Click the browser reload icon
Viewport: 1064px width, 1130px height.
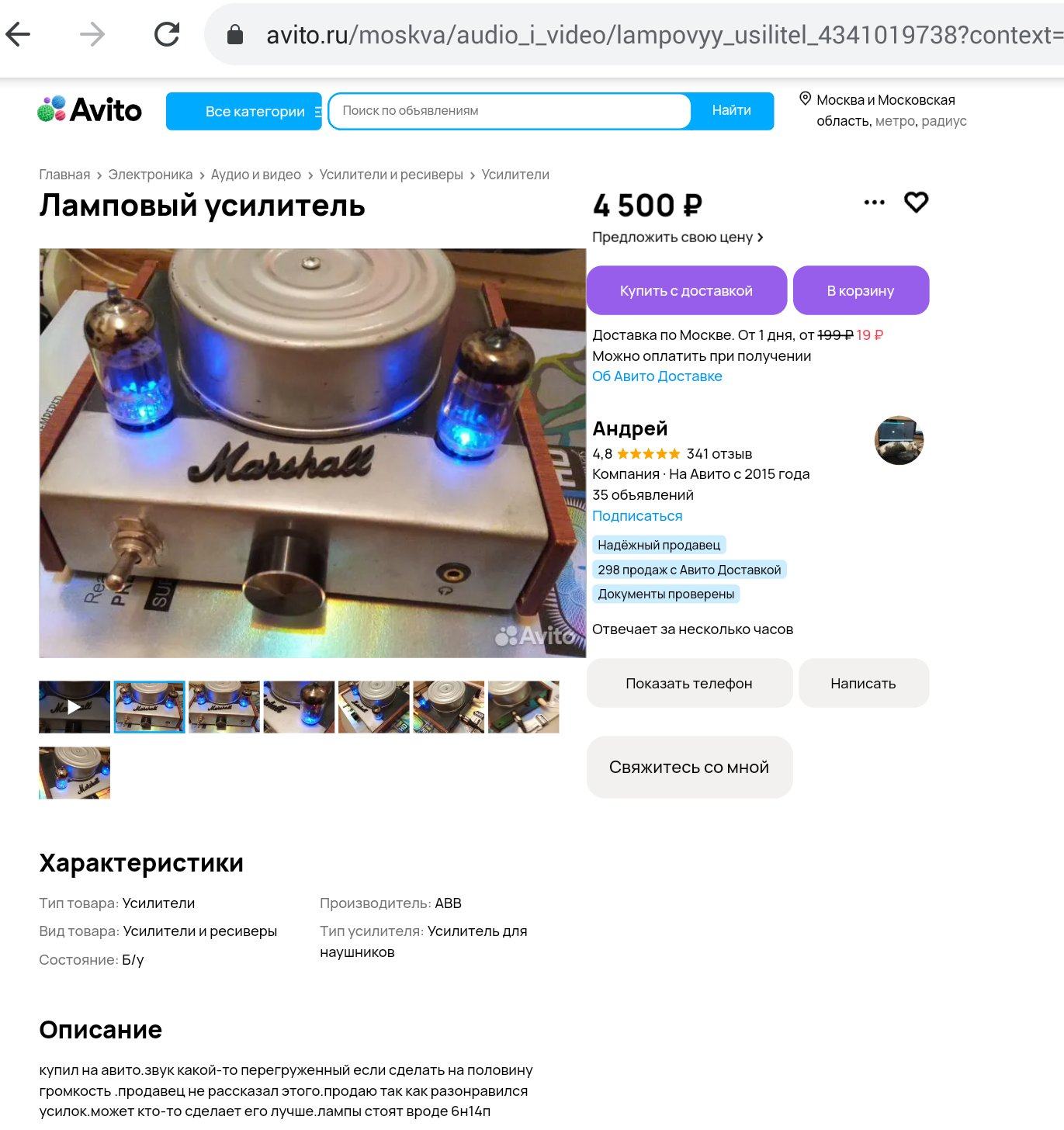167,34
